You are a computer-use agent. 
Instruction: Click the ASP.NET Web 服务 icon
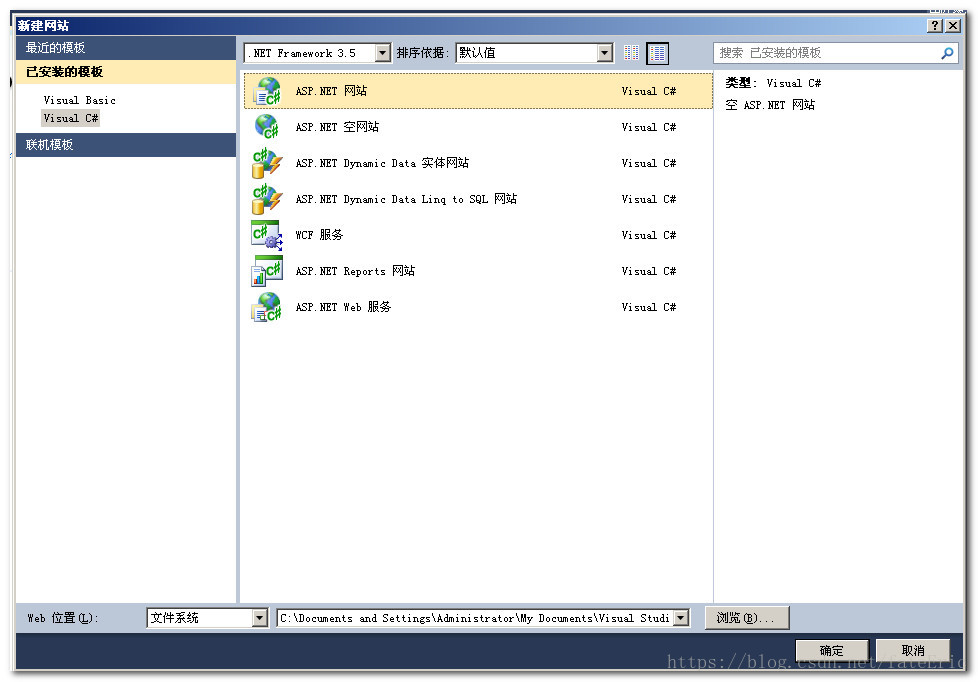(x=267, y=307)
